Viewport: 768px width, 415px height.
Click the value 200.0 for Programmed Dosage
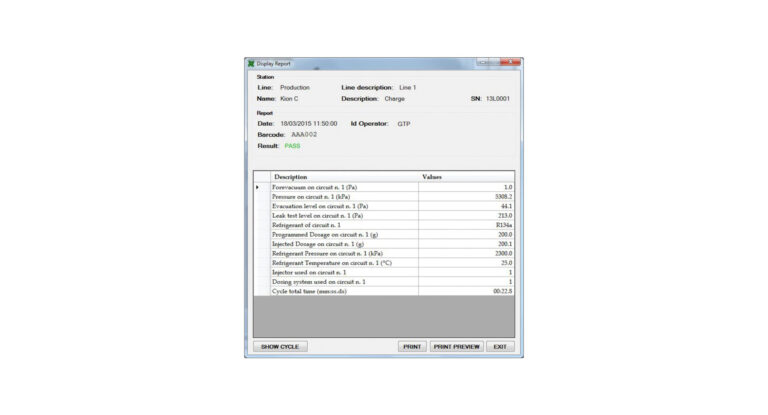click(x=505, y=235)
